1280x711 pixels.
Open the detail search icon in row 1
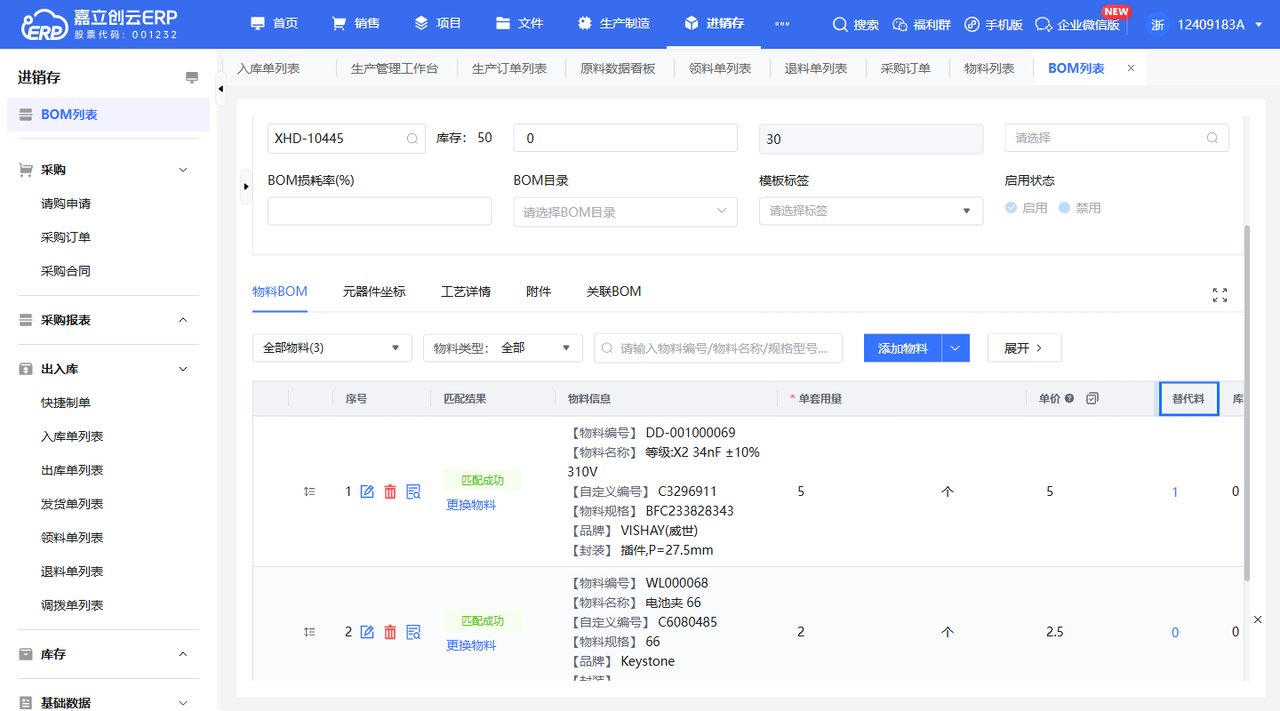pos(413,491)
